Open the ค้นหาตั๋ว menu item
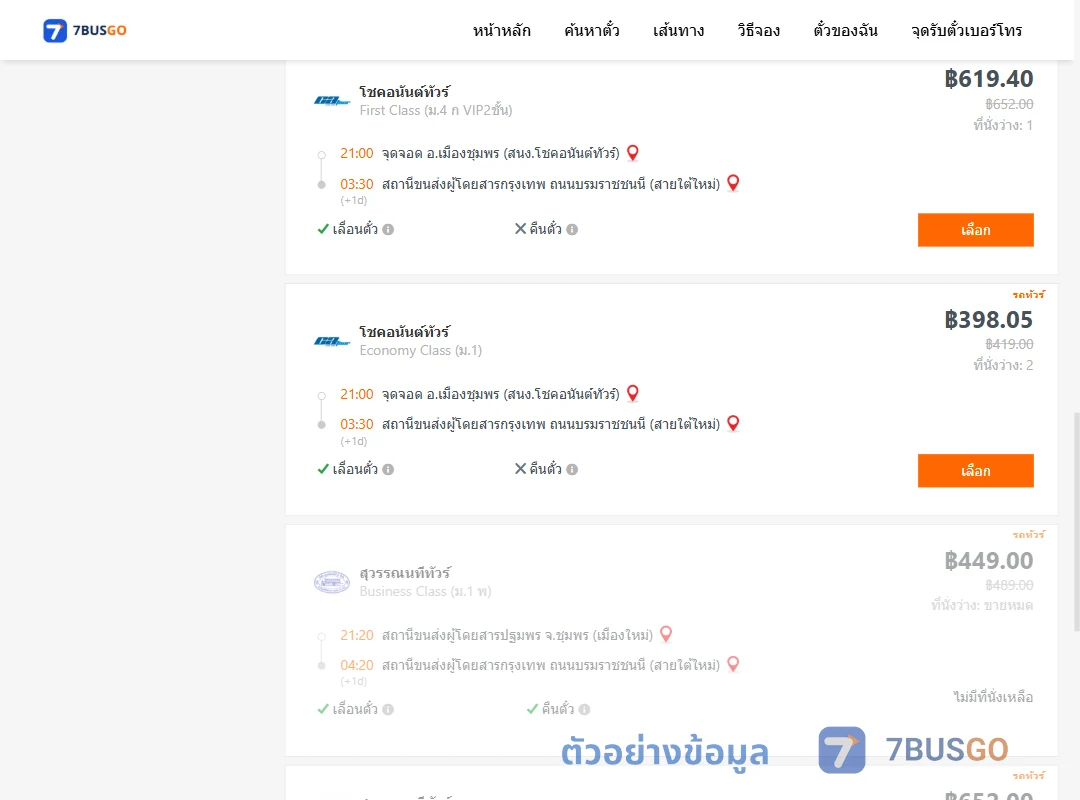 [592, 30]
